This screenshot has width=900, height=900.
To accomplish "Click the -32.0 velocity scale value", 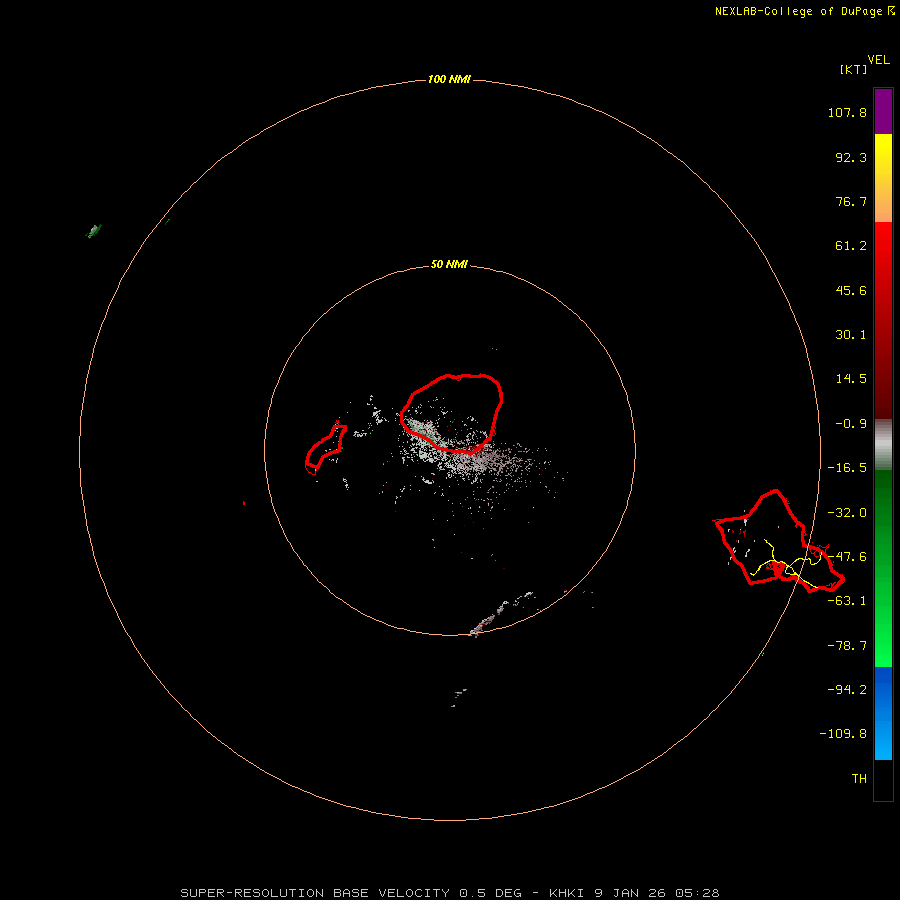I will (x=847, y=513).
